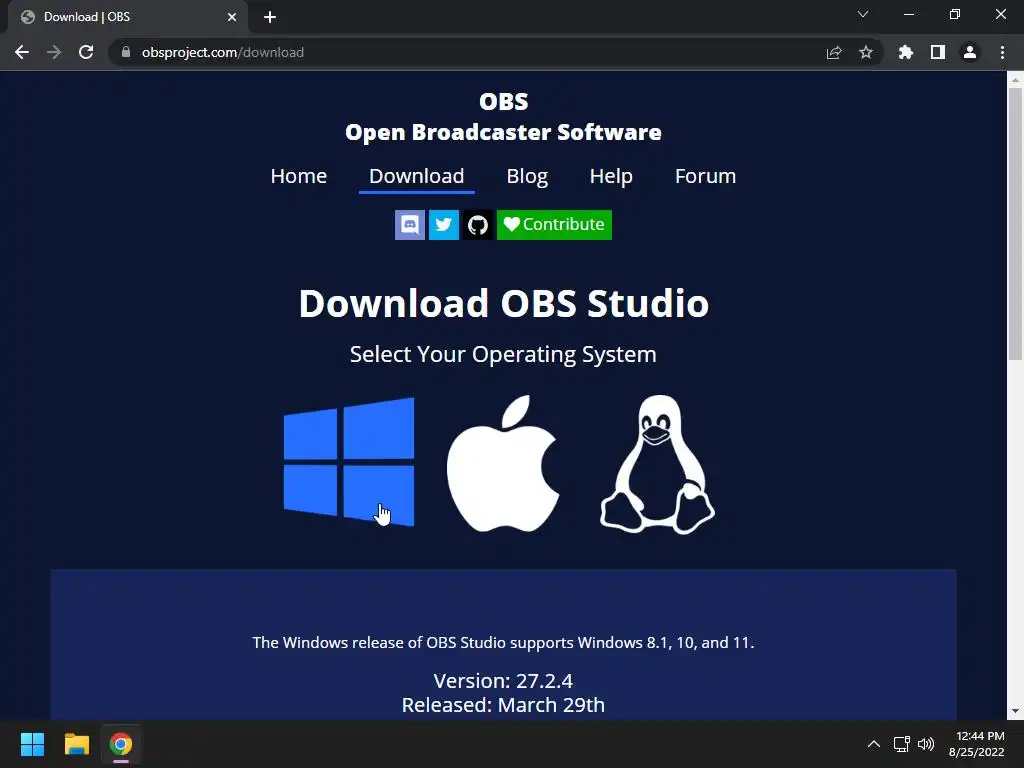Open Chrome three-dot menu
The width and height of the screenshot is (1024, 768).
(x=1002, y=52)
